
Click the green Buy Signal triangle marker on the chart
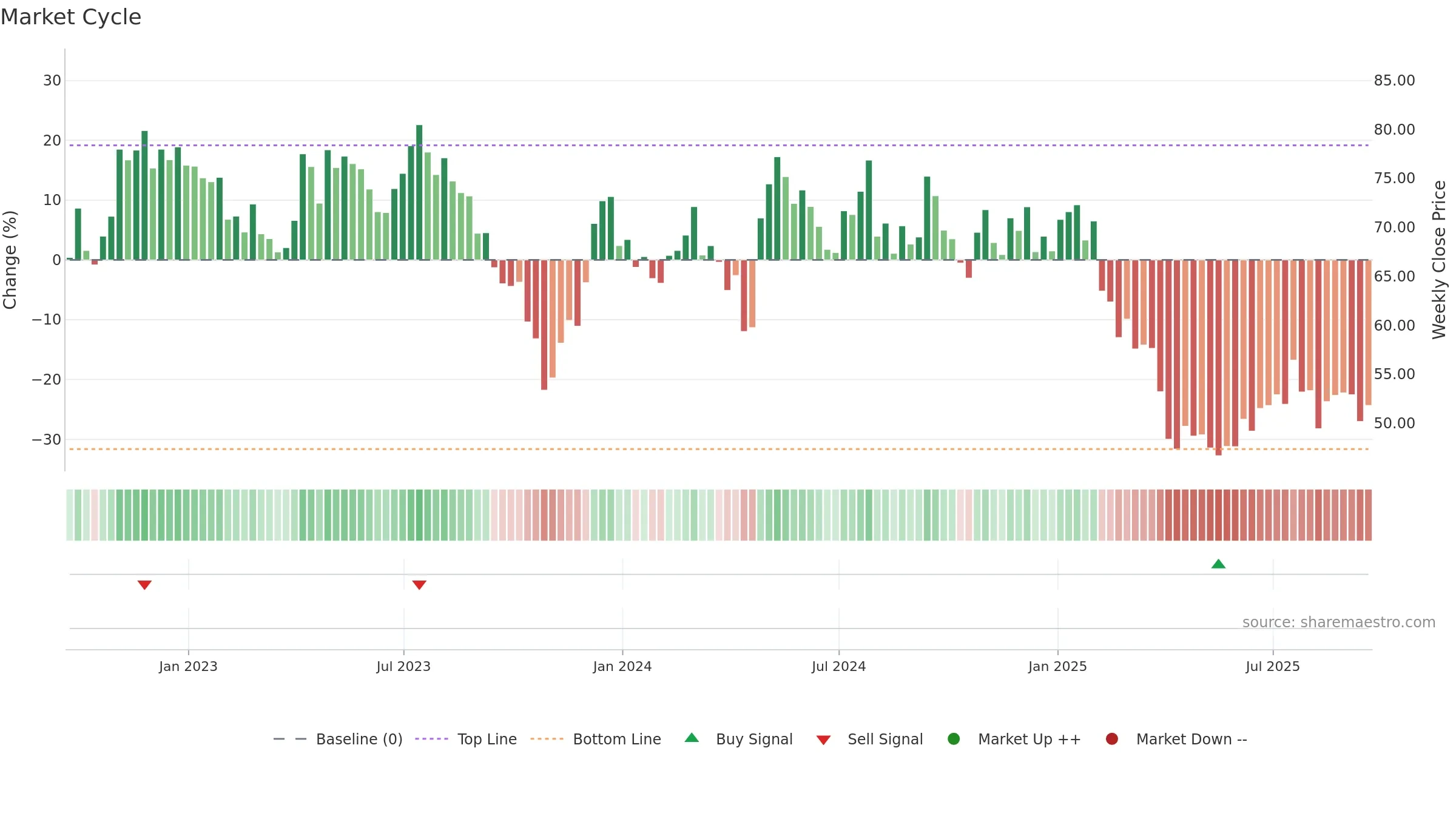pyautogui.click(x=1218, y=564)
